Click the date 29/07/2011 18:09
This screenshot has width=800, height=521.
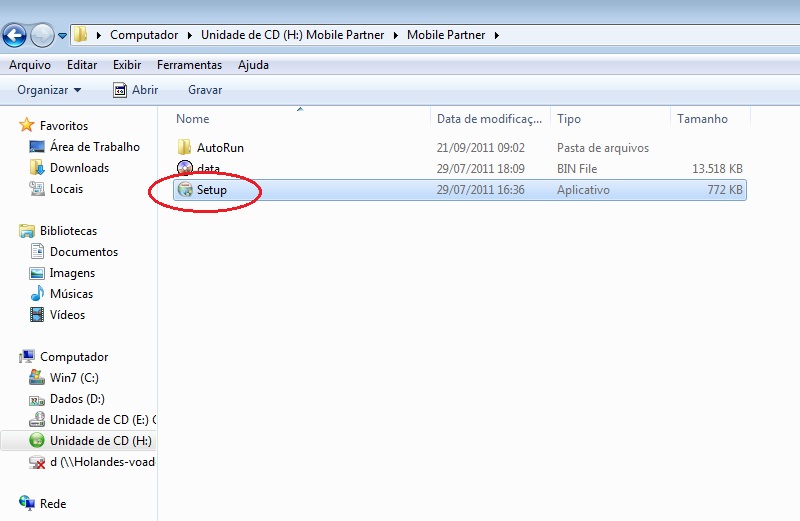(x=481, y=168)
